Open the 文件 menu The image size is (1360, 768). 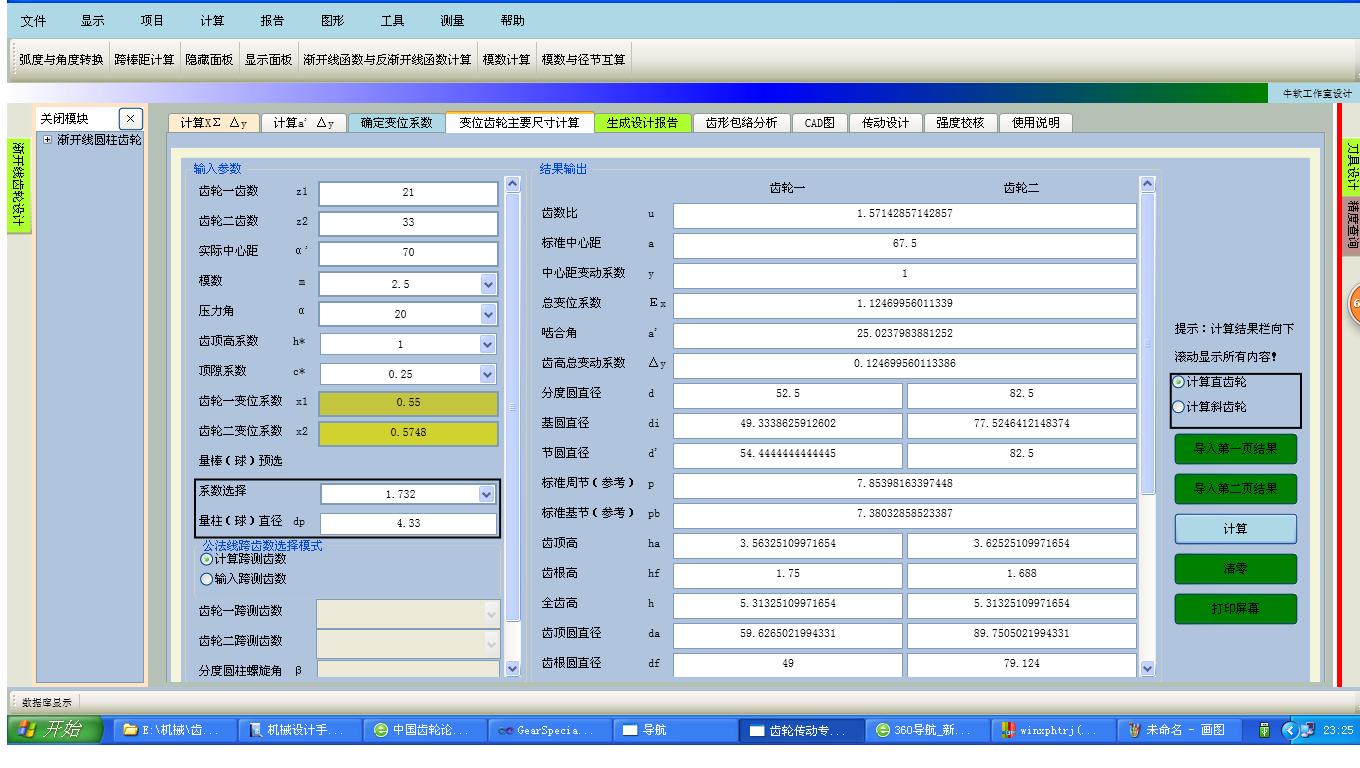(33, 20)
